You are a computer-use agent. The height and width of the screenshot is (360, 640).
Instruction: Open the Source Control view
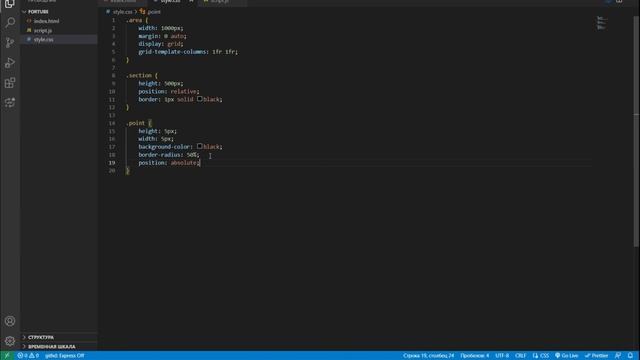coord(10,42)
